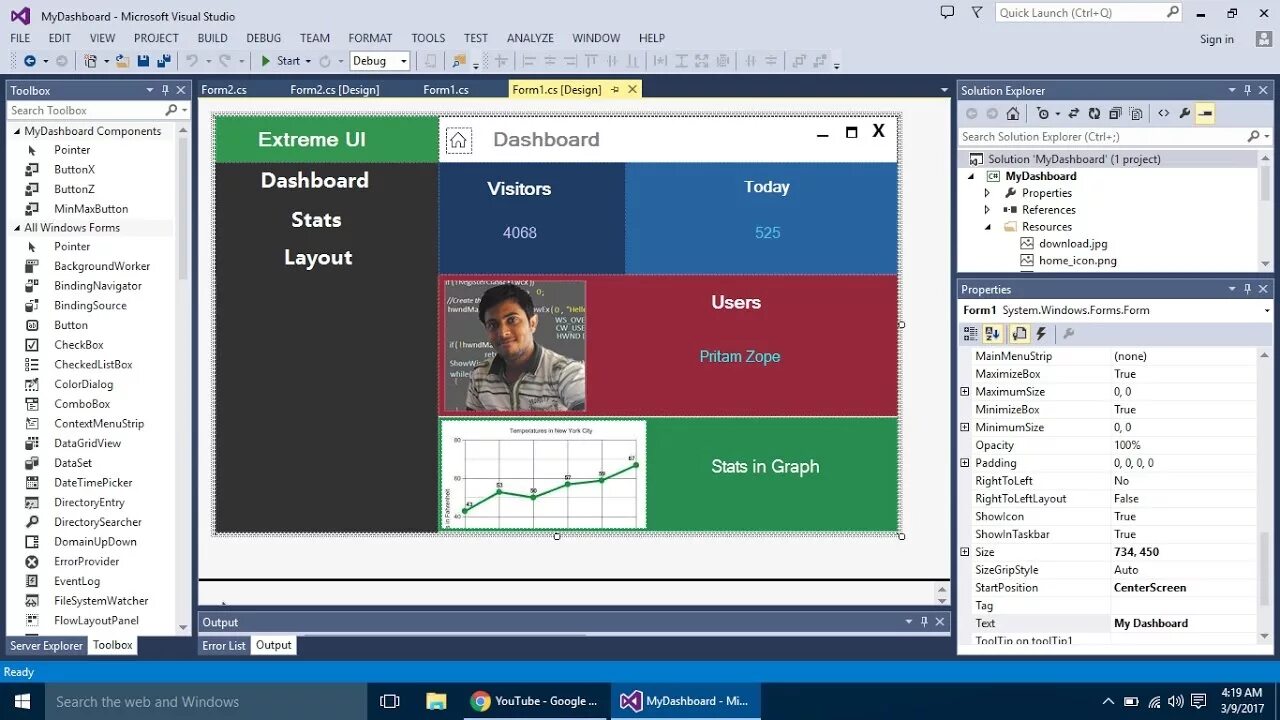This screenshot has width=1280, height=720.
Task: Open the ANALYZE menu
Action: pyautogui.click(x=530, y=38)
